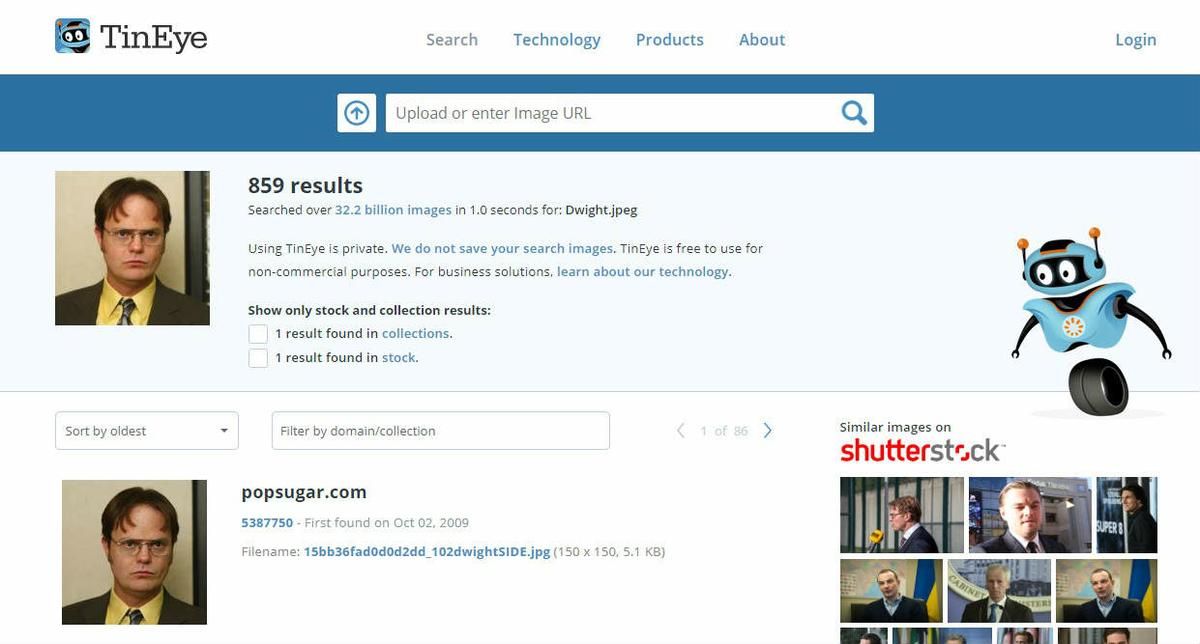Open the Products menu item
Image resolution: width=1200 pixels, height=644 pixels.
click(x=670, y=40)
